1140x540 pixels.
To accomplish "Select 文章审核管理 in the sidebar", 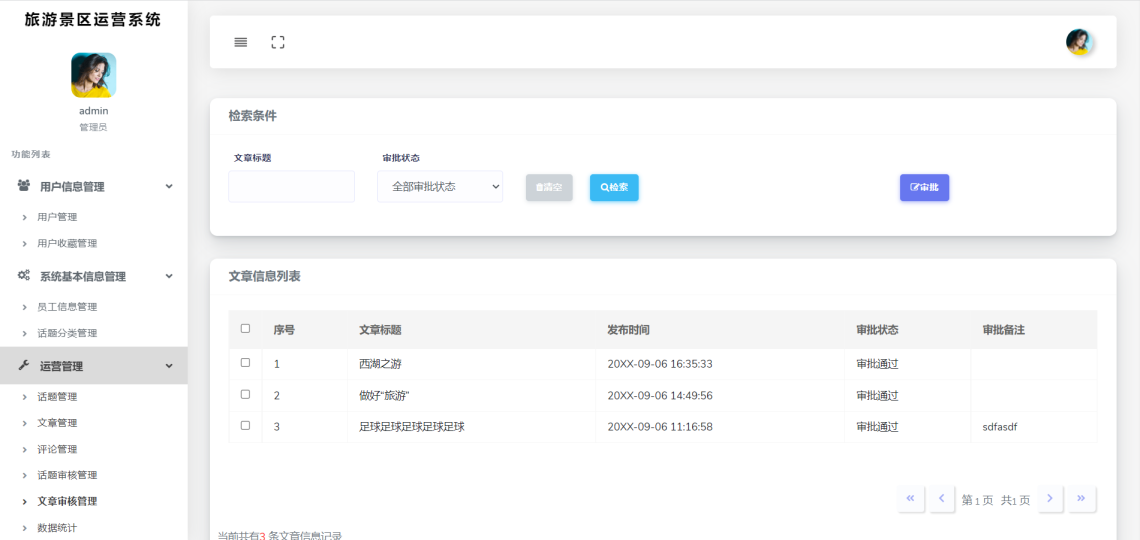I will [68, 501].
